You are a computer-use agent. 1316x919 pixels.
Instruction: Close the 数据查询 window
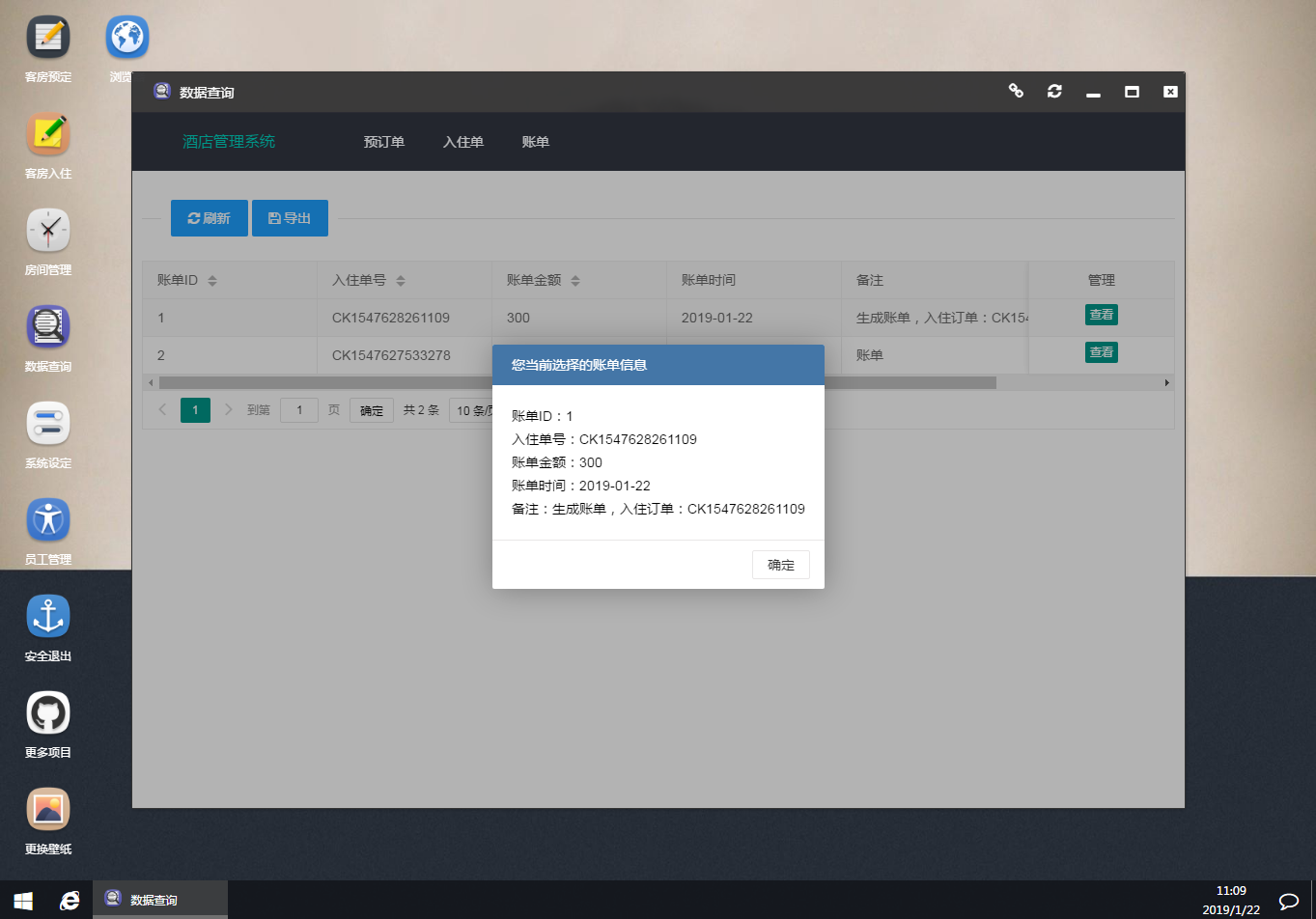[1170, 92]
